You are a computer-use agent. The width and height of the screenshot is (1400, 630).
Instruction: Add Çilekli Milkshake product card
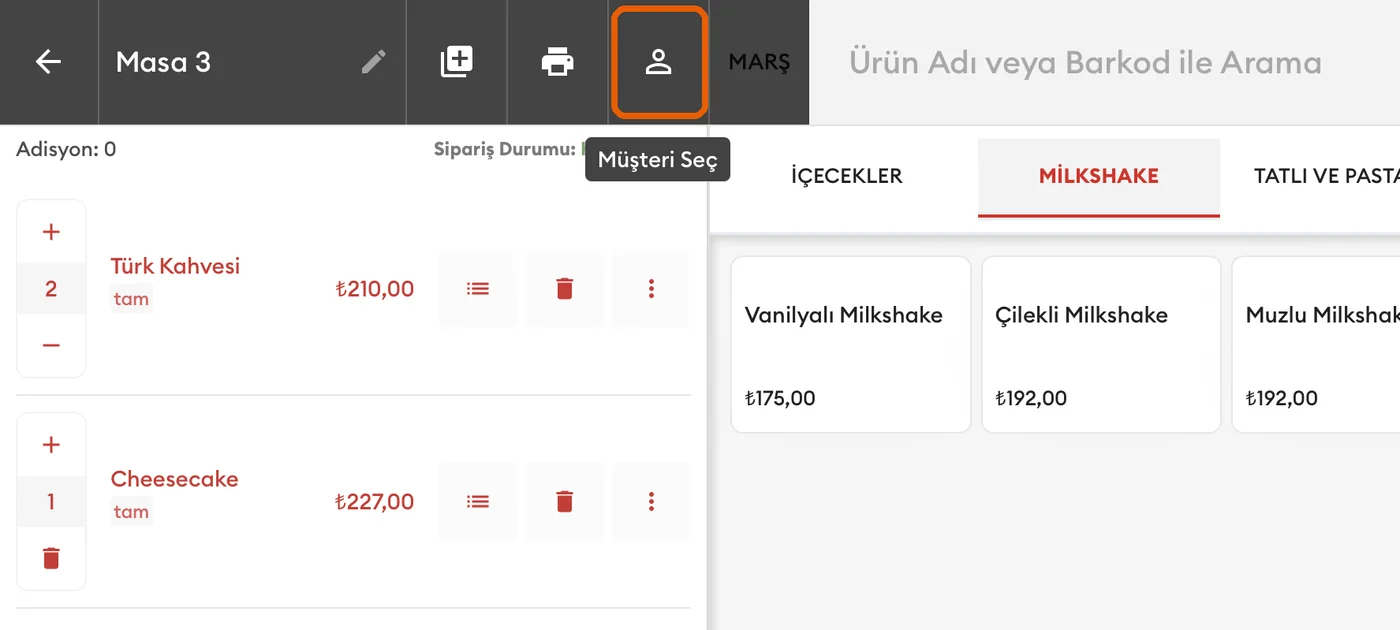[x=1101, y=345]
